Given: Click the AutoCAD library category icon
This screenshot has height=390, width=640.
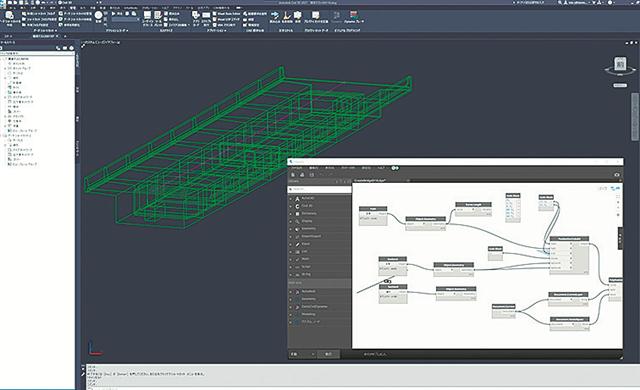Looking at the screenshot, I should click(x=297, y=199).
